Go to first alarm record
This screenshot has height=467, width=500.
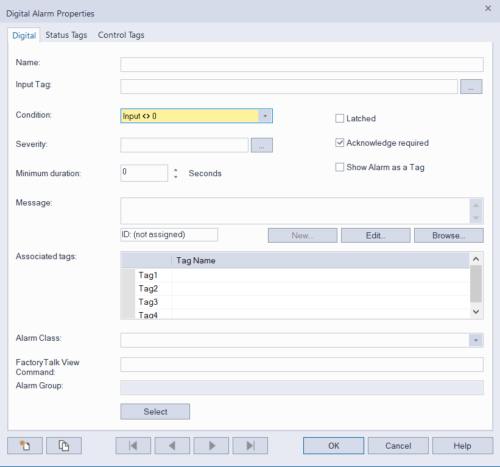[133, 446]
